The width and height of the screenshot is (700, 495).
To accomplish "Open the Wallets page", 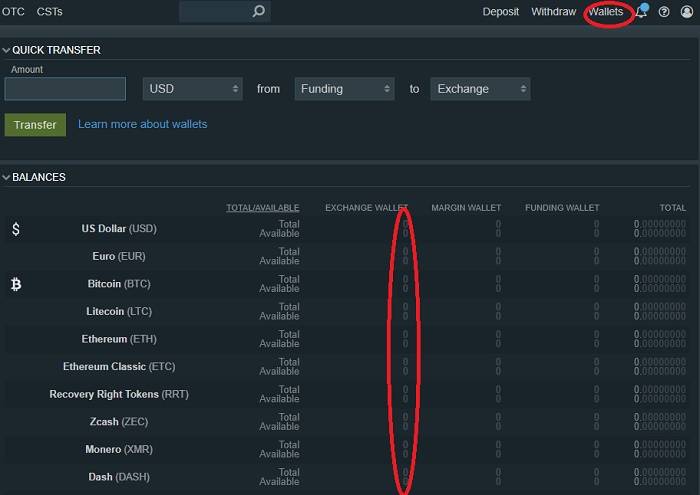I will (x=606, y=12).
